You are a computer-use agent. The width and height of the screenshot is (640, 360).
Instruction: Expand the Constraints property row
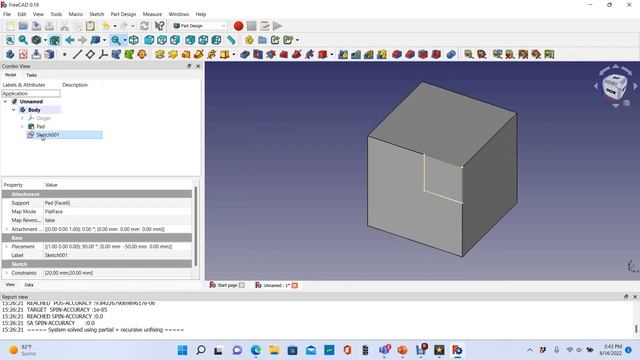pos(6,273)
